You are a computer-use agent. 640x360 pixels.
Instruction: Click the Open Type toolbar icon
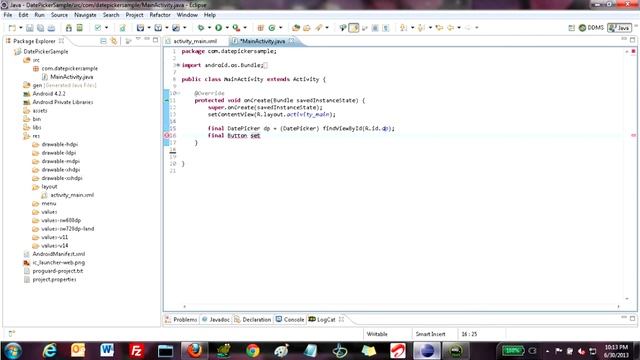pyautogui.click(x=296, y=28)
